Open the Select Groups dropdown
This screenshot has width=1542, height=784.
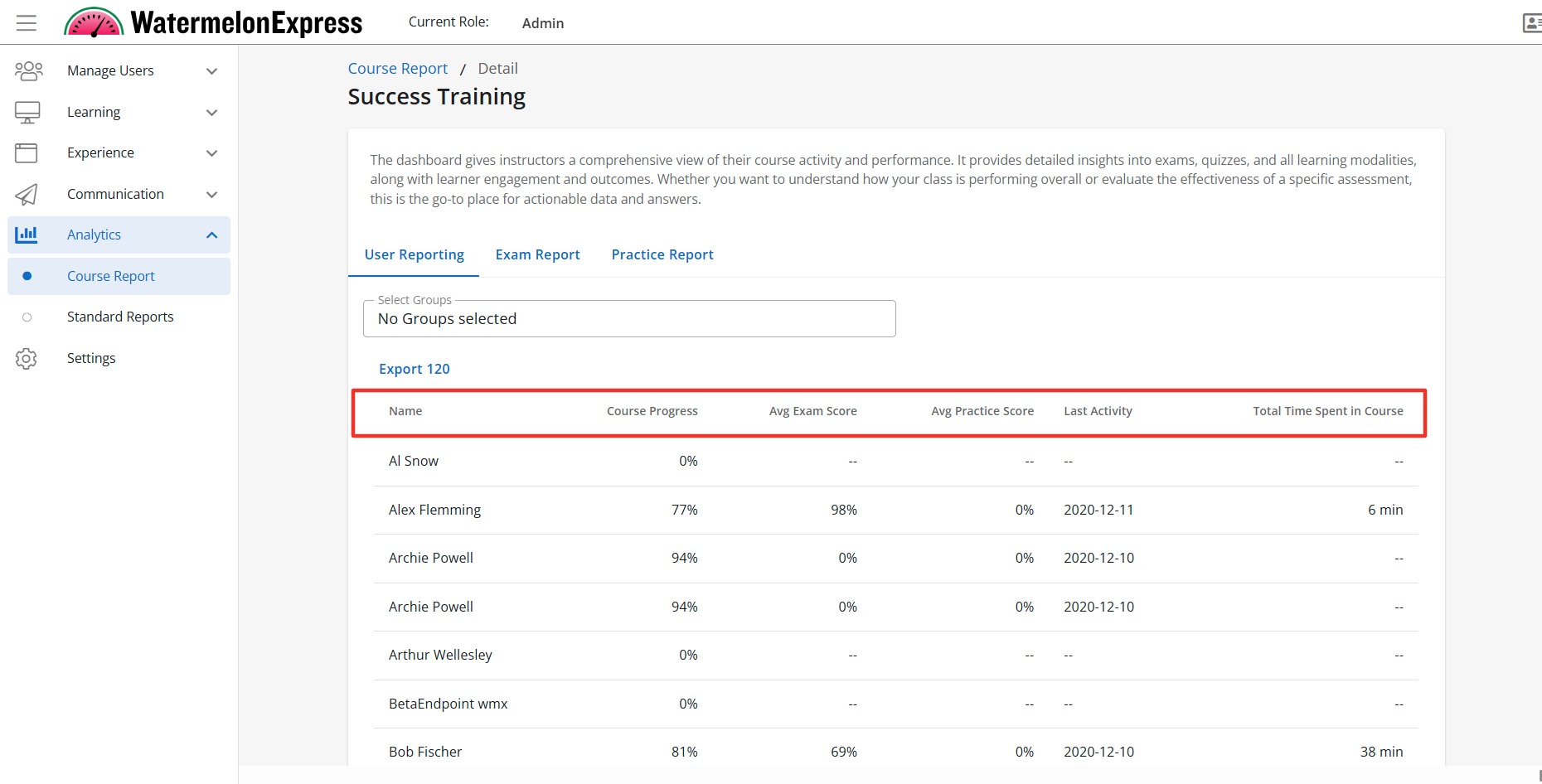point(628,319)
